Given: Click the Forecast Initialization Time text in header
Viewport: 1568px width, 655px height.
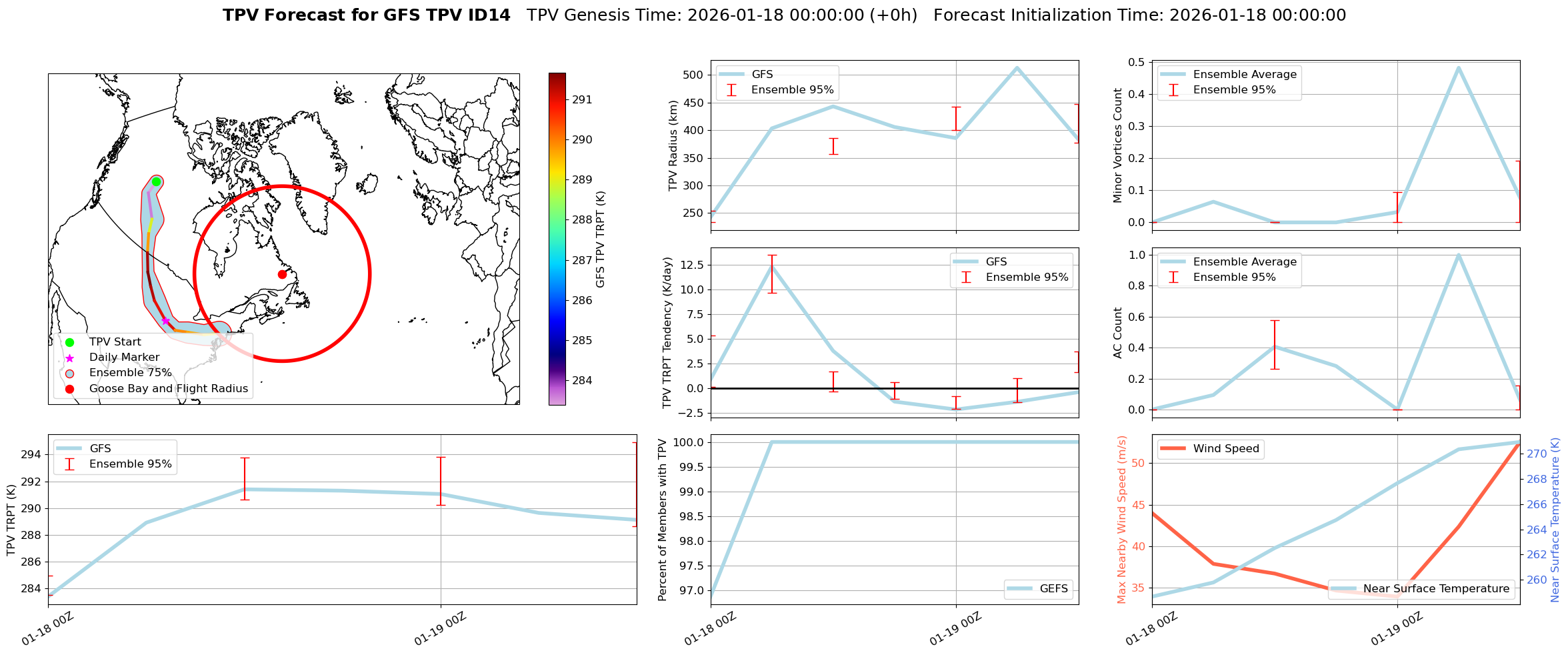Looking at the screenshot, I should pos(1139,15).
